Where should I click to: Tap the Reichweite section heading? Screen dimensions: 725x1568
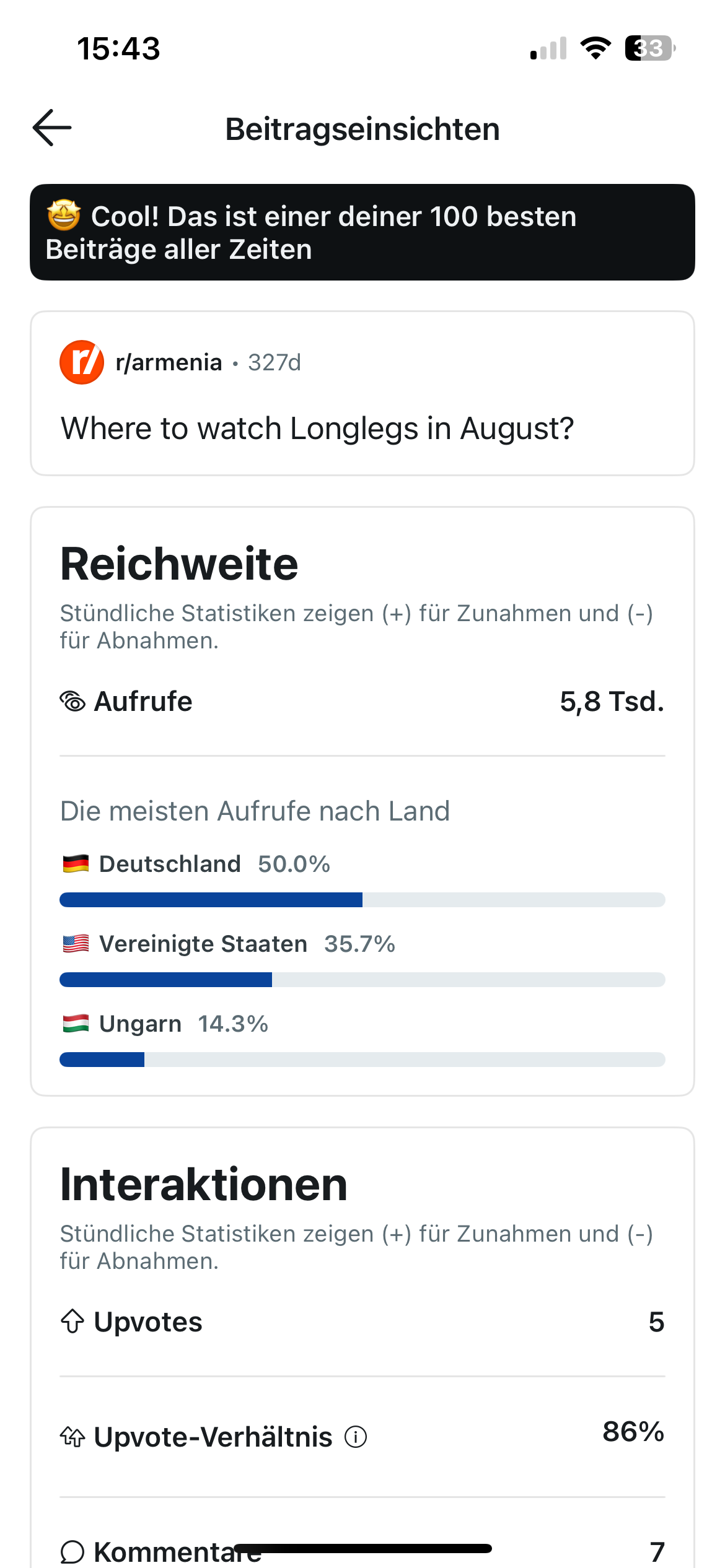pos(179,564)
